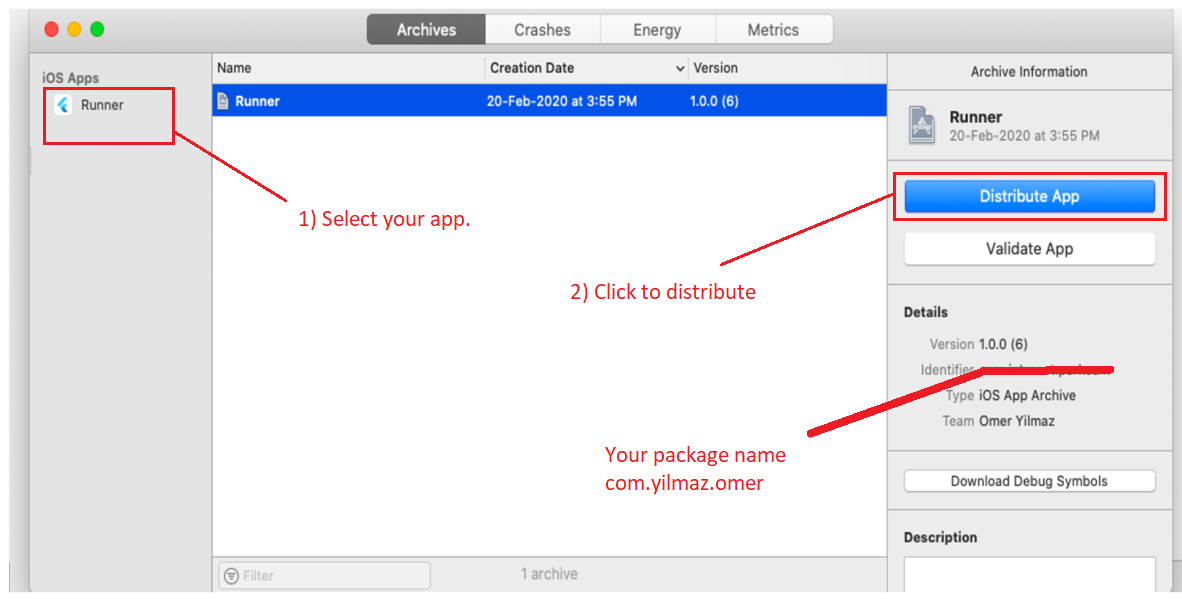Image resolution: width=1182 pixels, height=599 pixels.
Task: Click the archive file icon in Runner row
Action: 222,101
